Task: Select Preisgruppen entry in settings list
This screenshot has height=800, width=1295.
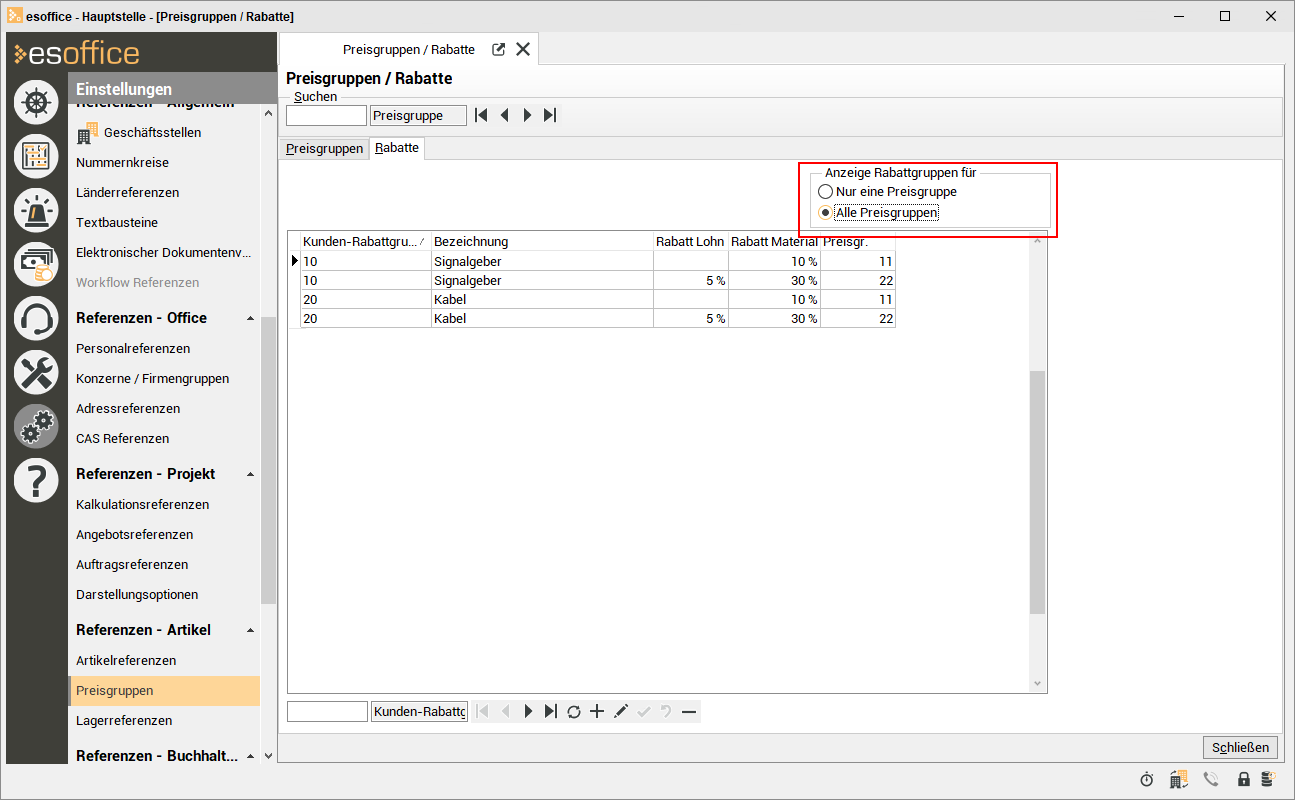Action: point(164,690)
